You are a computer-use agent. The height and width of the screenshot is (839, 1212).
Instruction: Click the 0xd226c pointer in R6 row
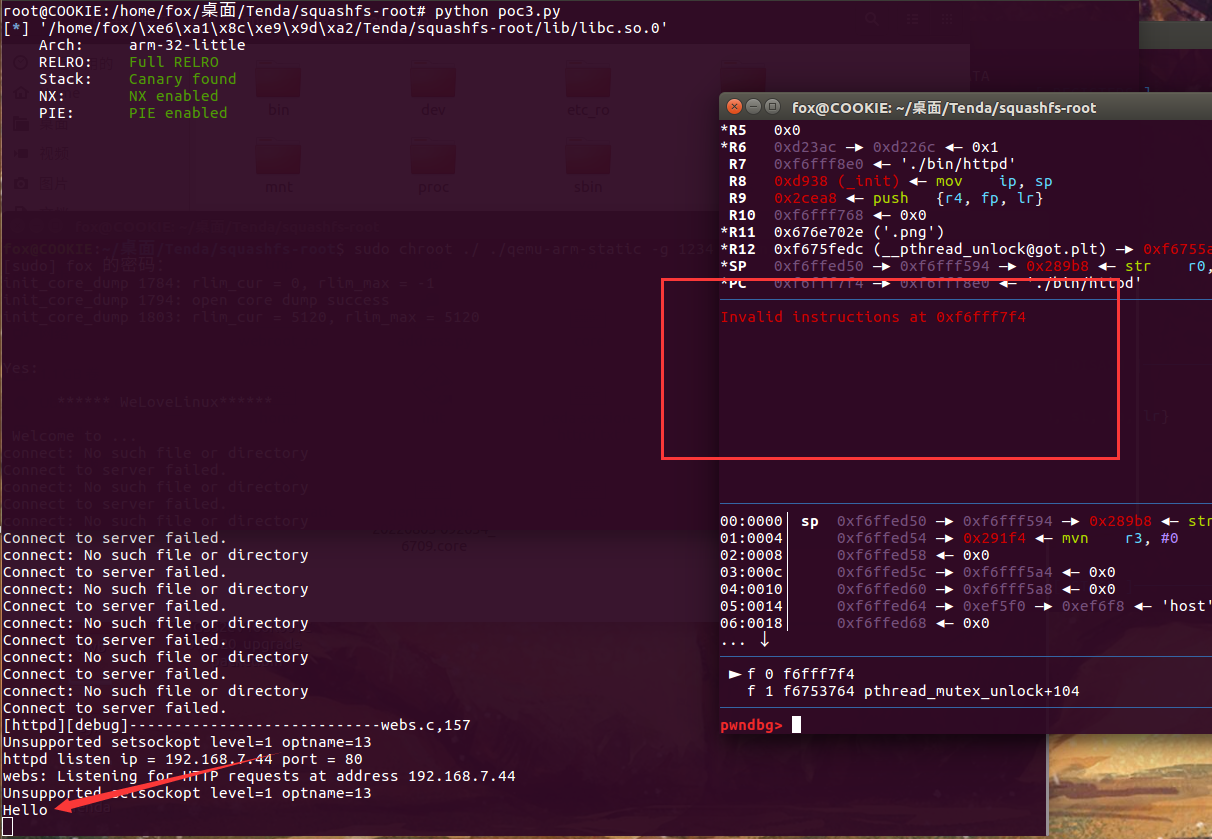click(x=904, y=147)
